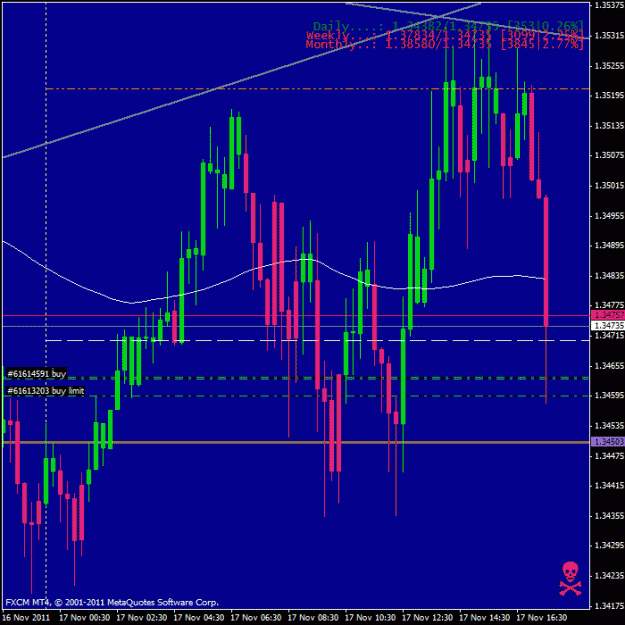The height and width of the screenshot is (625, 625).
Task: Click the 1.34895 price scale value
Action: coord(609,246)
